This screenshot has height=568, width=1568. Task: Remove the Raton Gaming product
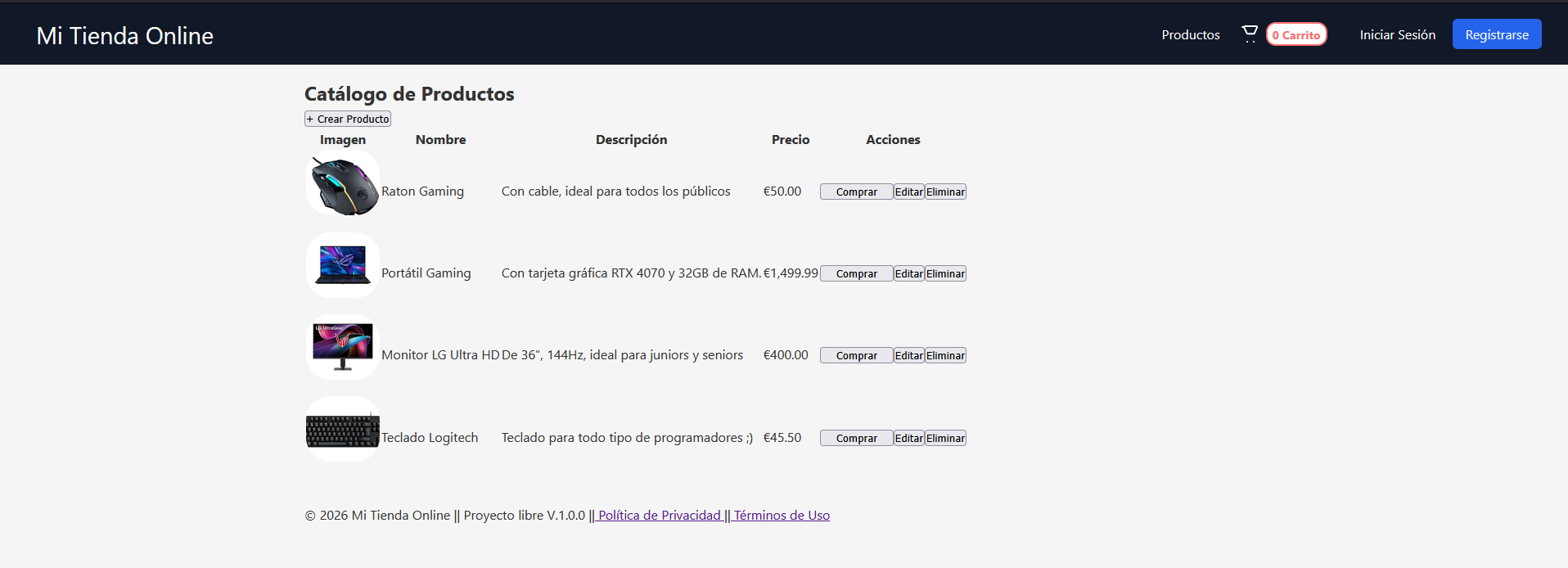[945, 192]
